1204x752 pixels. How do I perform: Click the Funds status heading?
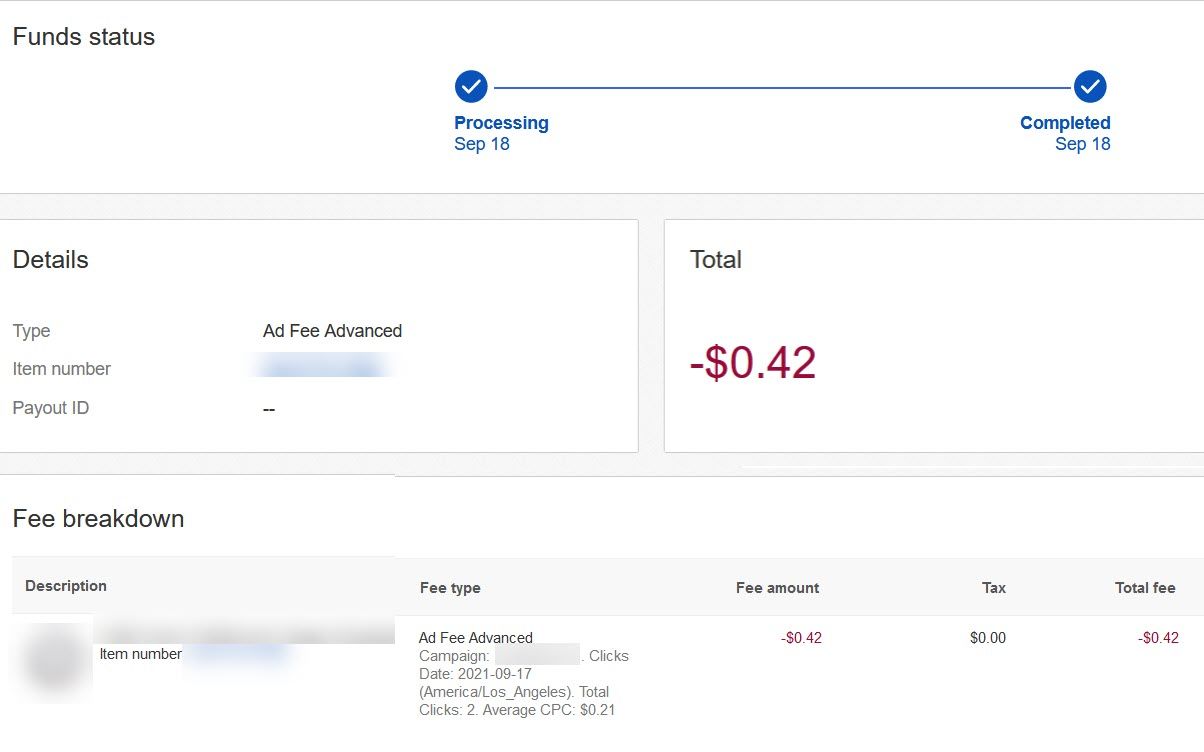[84, 37]
